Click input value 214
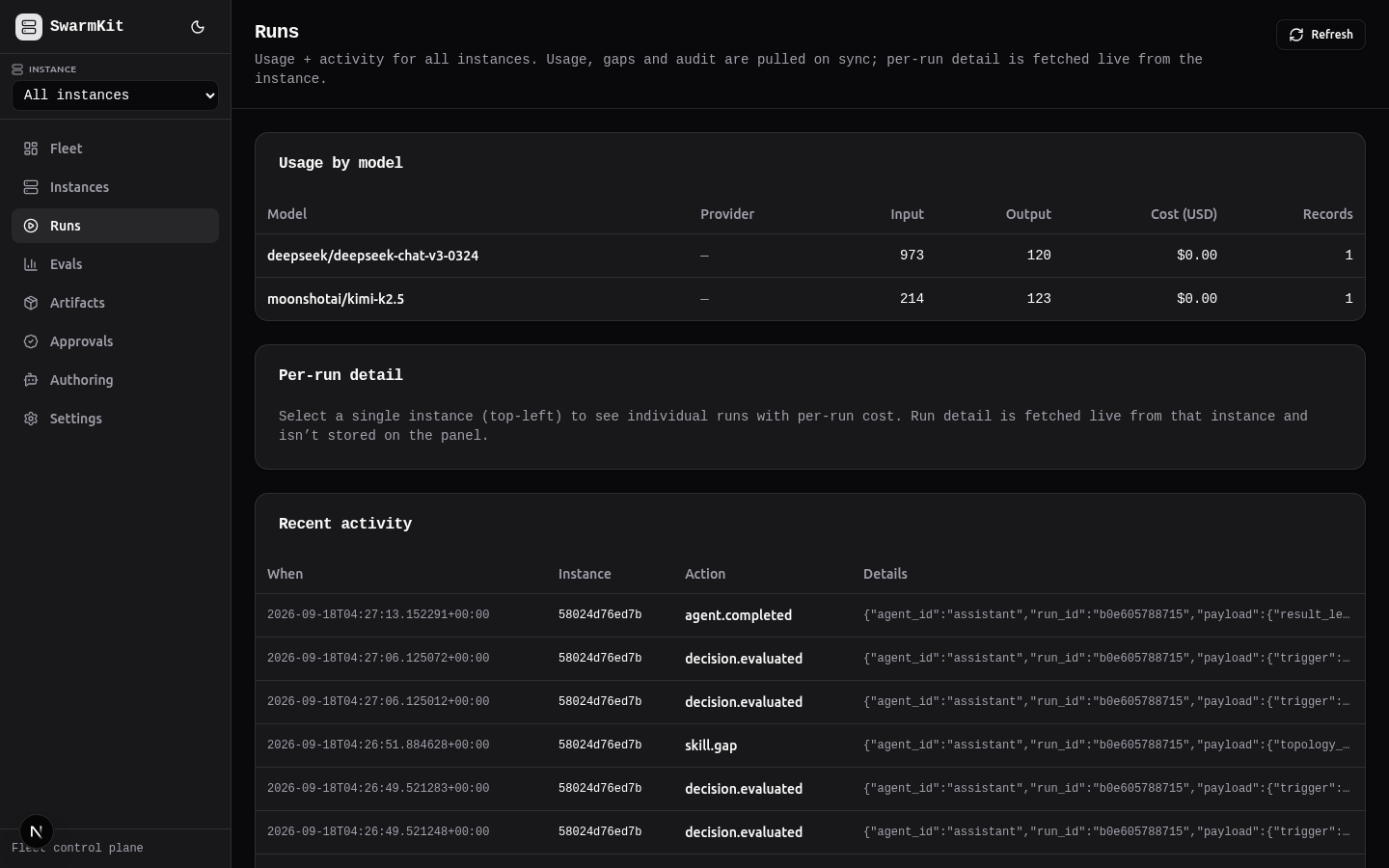This screenshot has width=1389, height=868. click(912, 299)
